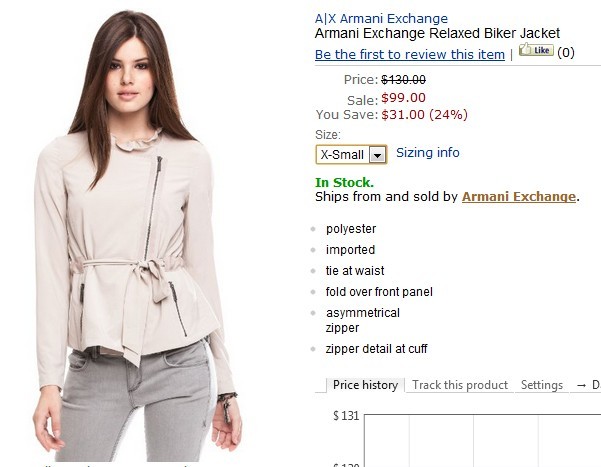This screenshot has width=601, height=467.
Task: Open the X-Small size dropdown
Action: point(351,155)
